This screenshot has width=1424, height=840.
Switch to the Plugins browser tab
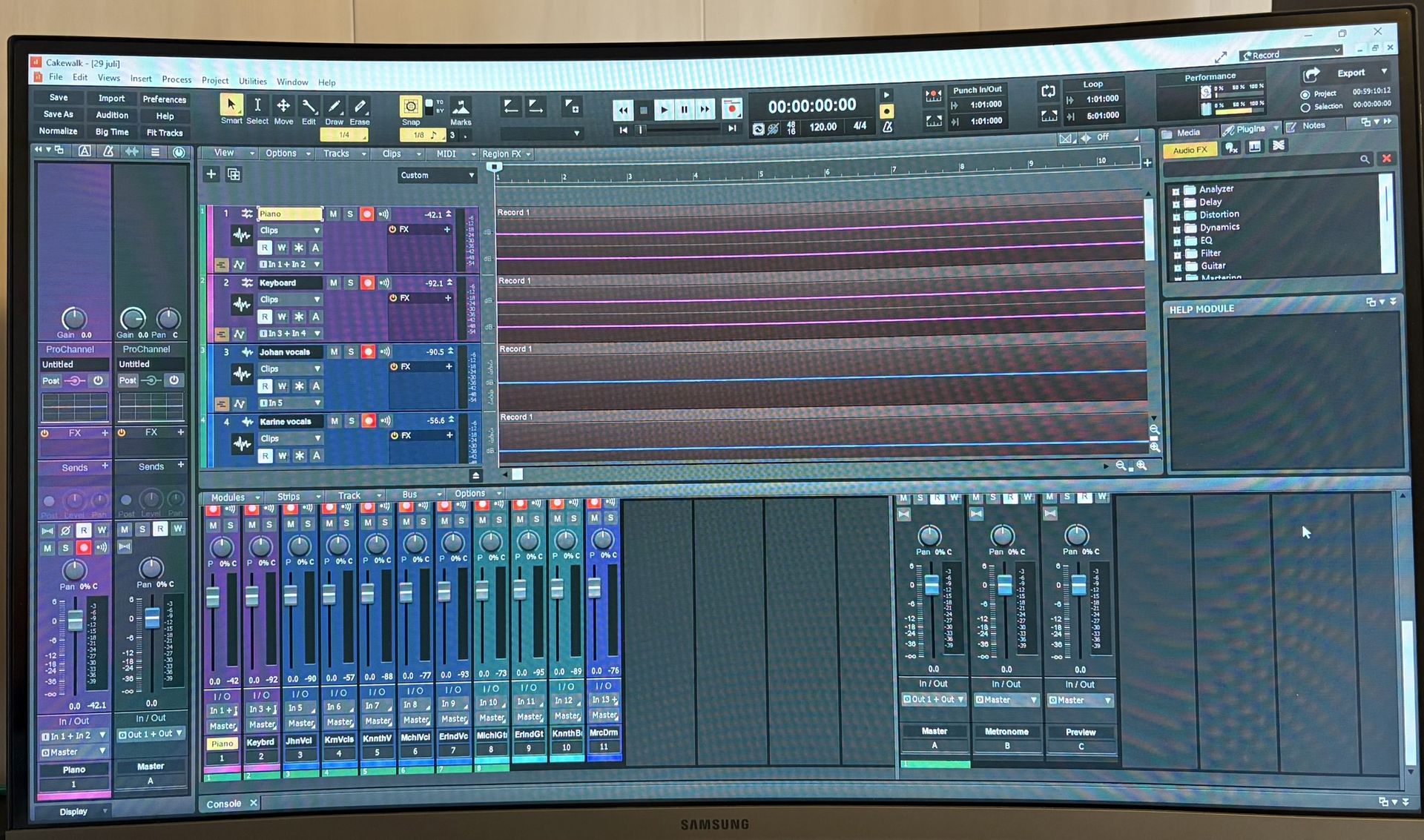pyautogui.click(x=1250, y=129)
